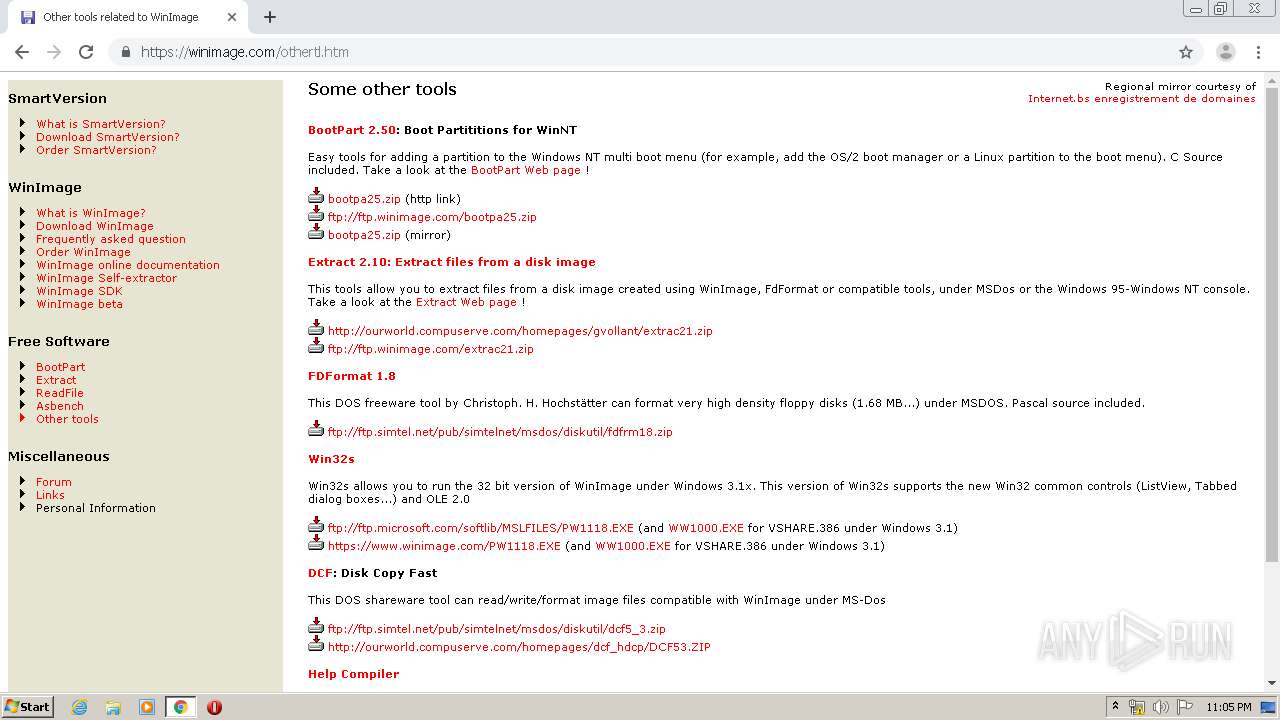Screen dimensions: 1280x720
Task: Launch media player from taskbar
Action: coord(147,707)
